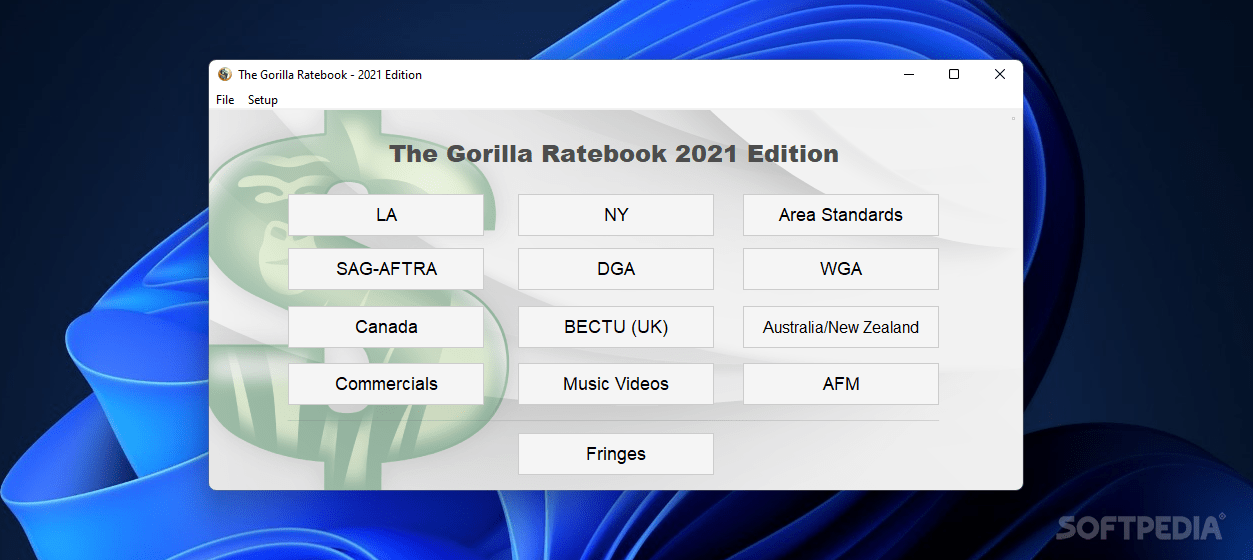Open the Commercials rates
The image size is (1253, 560).
tap(386, 384)
